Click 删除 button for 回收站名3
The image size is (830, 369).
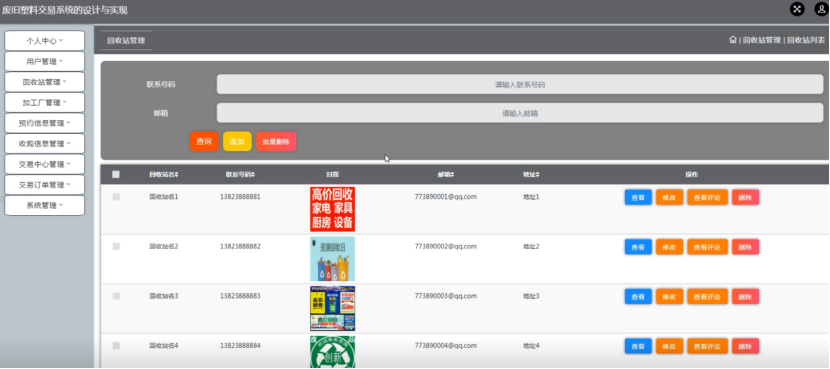(745, 296)
